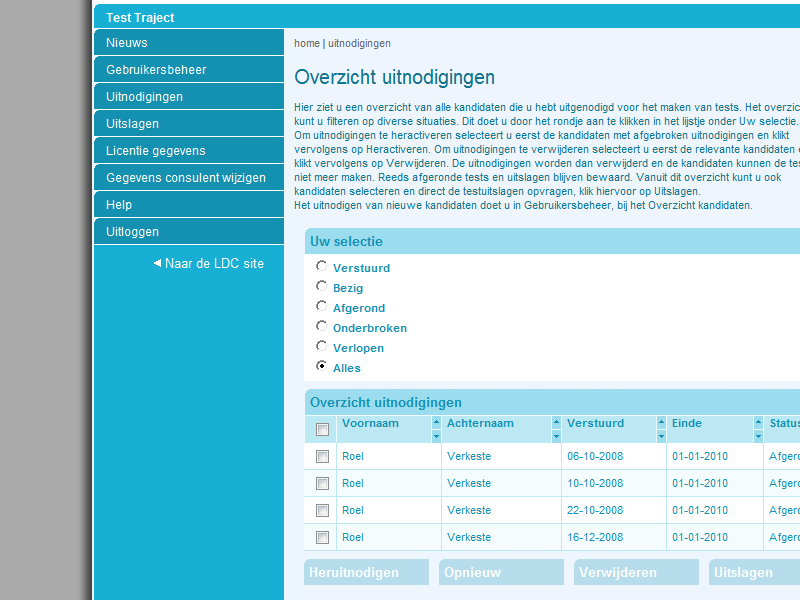Check the row sent on 10-10-2008
Viewport: 800px width, 600px height.
click(x=322, y=483)
